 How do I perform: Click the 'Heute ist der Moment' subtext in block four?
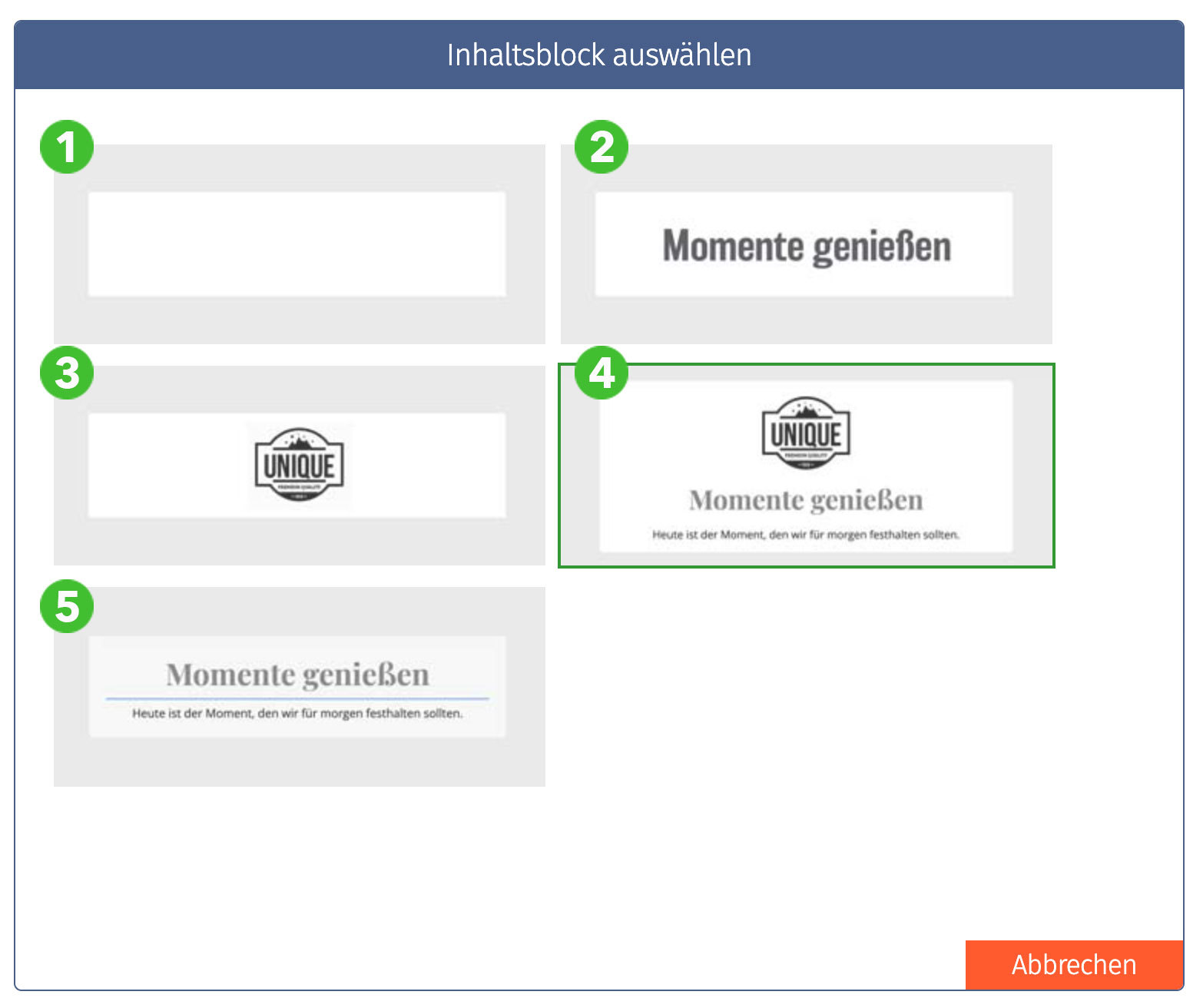806,535
